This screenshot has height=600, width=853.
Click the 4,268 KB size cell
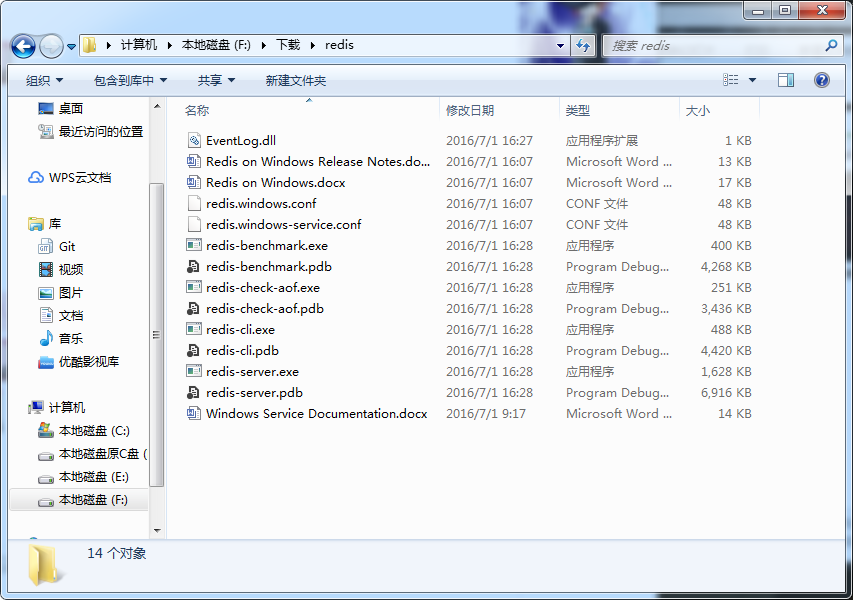tap(726, 267)
